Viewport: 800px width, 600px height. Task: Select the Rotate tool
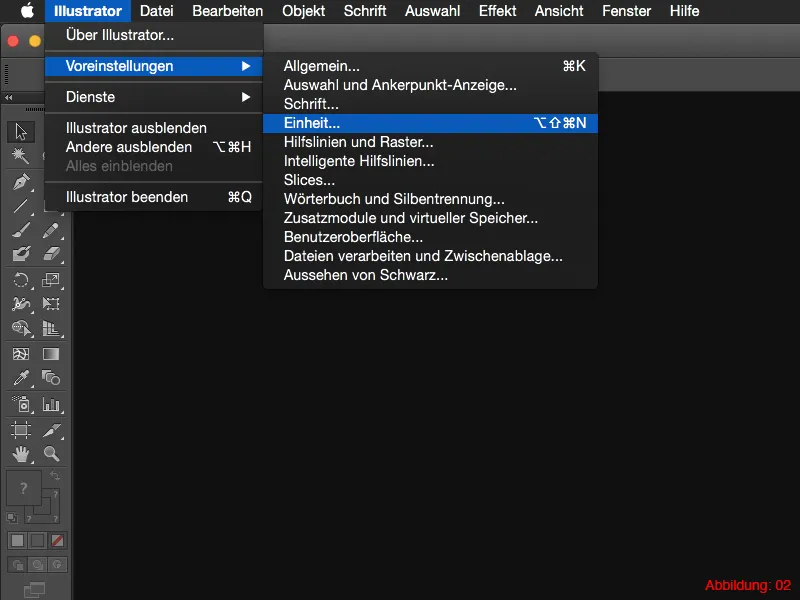pyautogui.click(x=21, y=280)
